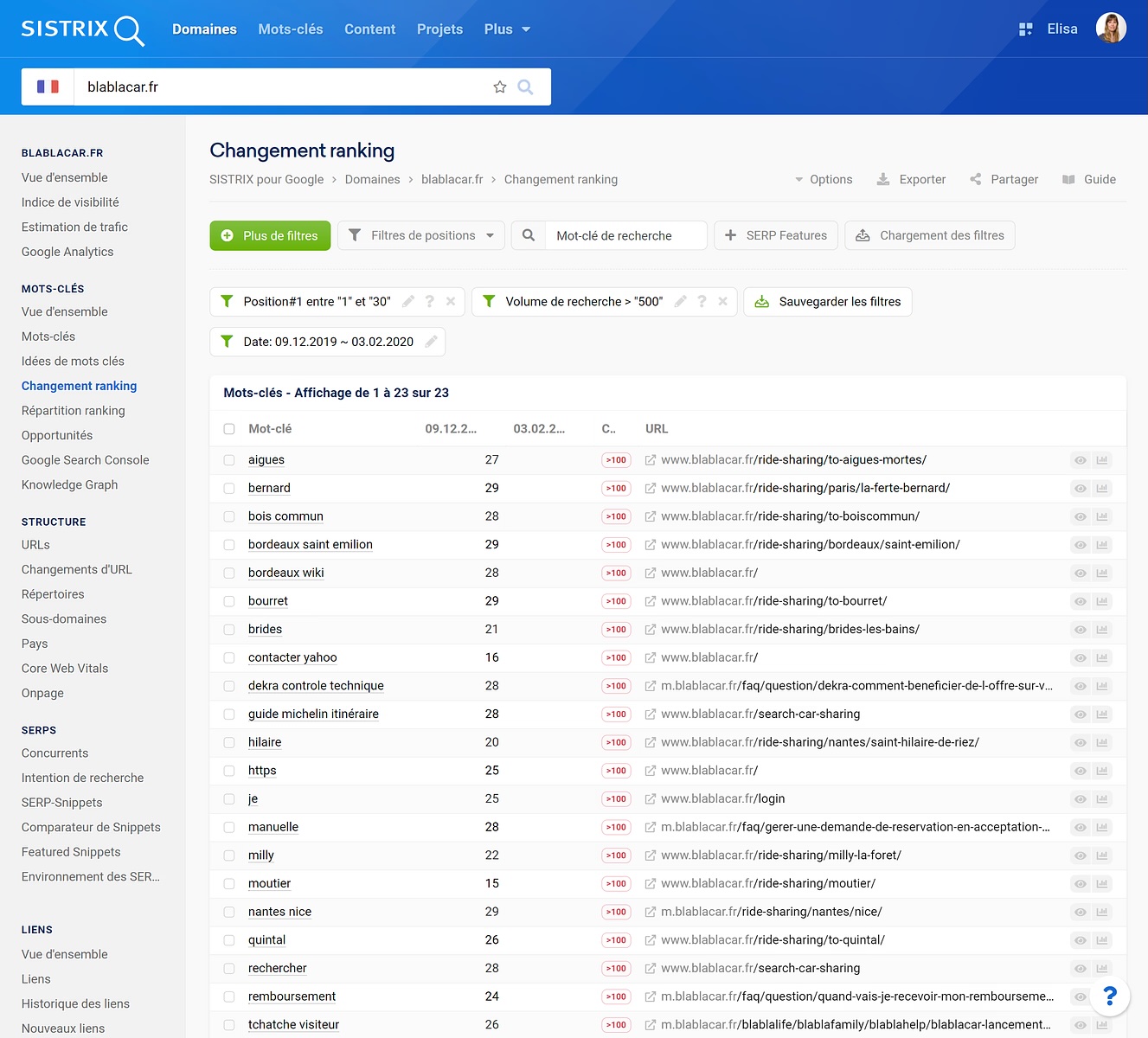
Task: Edit the Date filter pencil icon
Action: point(431,342)
